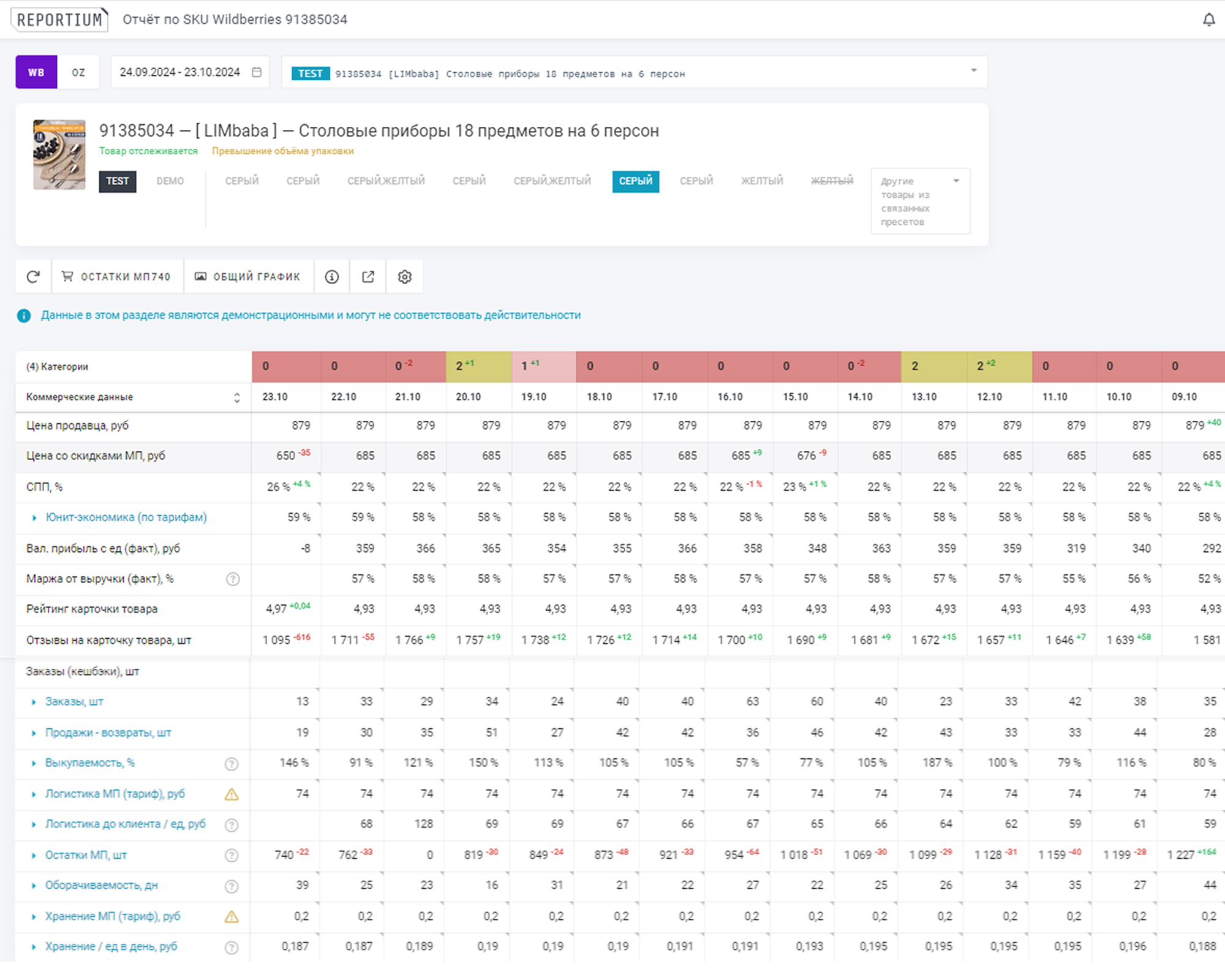Click the product thumbnail image
The image size is (1225, 980).
(59, 154)
